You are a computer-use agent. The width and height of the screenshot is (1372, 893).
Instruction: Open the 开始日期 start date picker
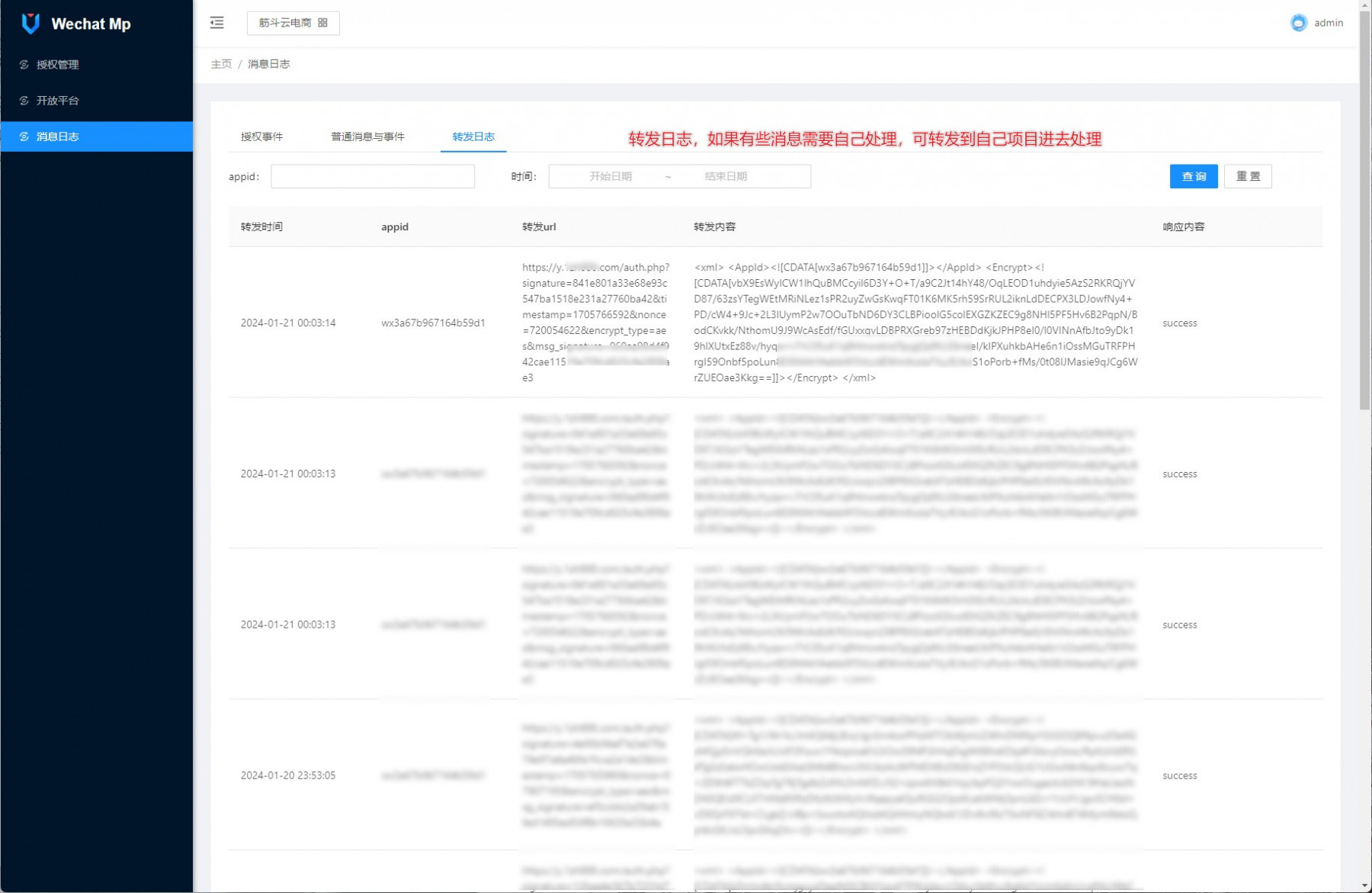611,176
